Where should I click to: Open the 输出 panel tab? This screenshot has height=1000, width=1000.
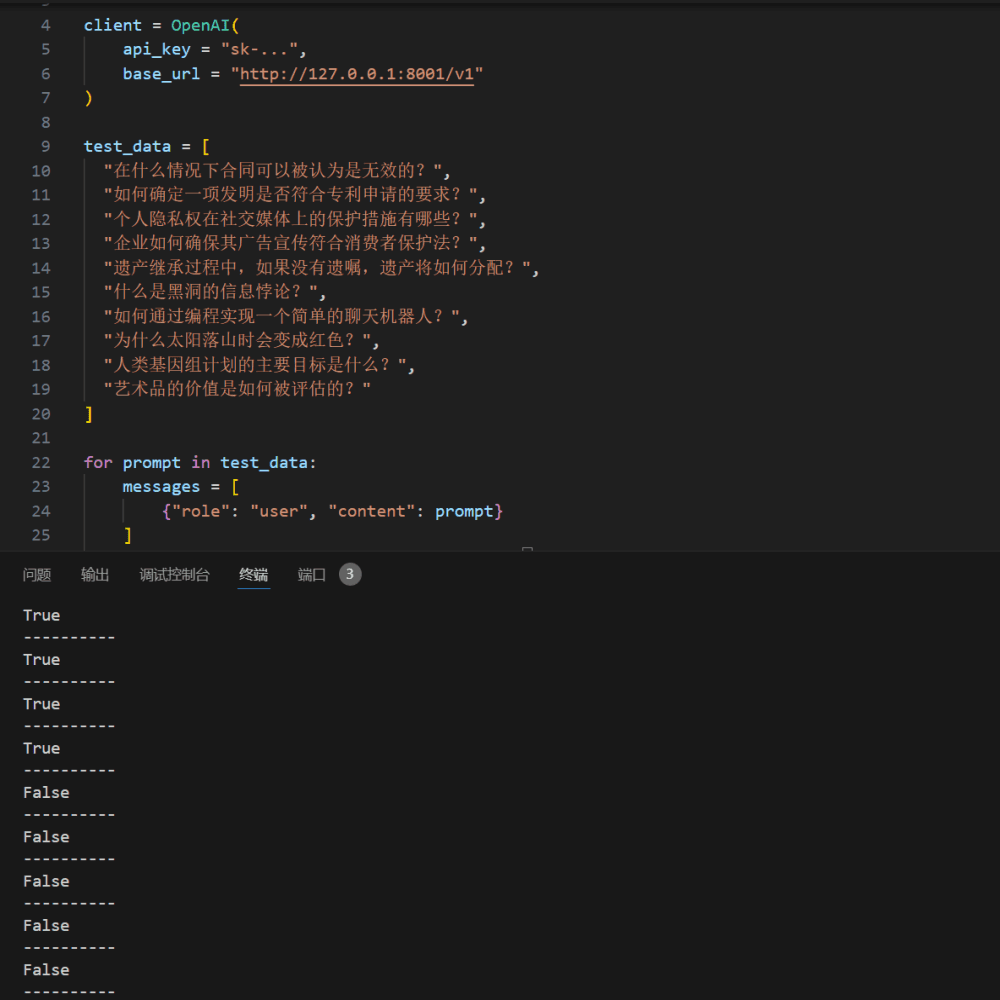tap(95, 575)
